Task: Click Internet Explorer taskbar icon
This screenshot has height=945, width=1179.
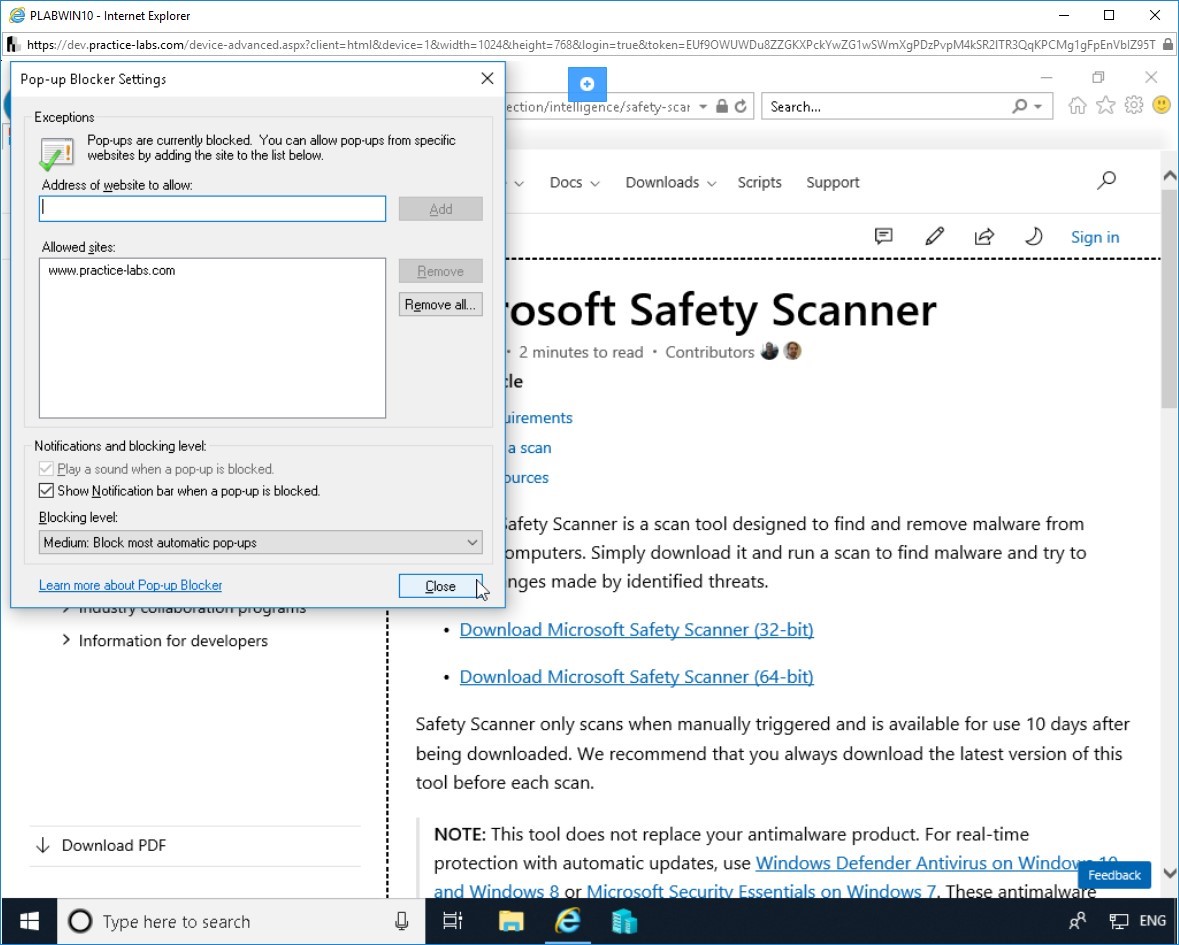Action: click(568, 921)
